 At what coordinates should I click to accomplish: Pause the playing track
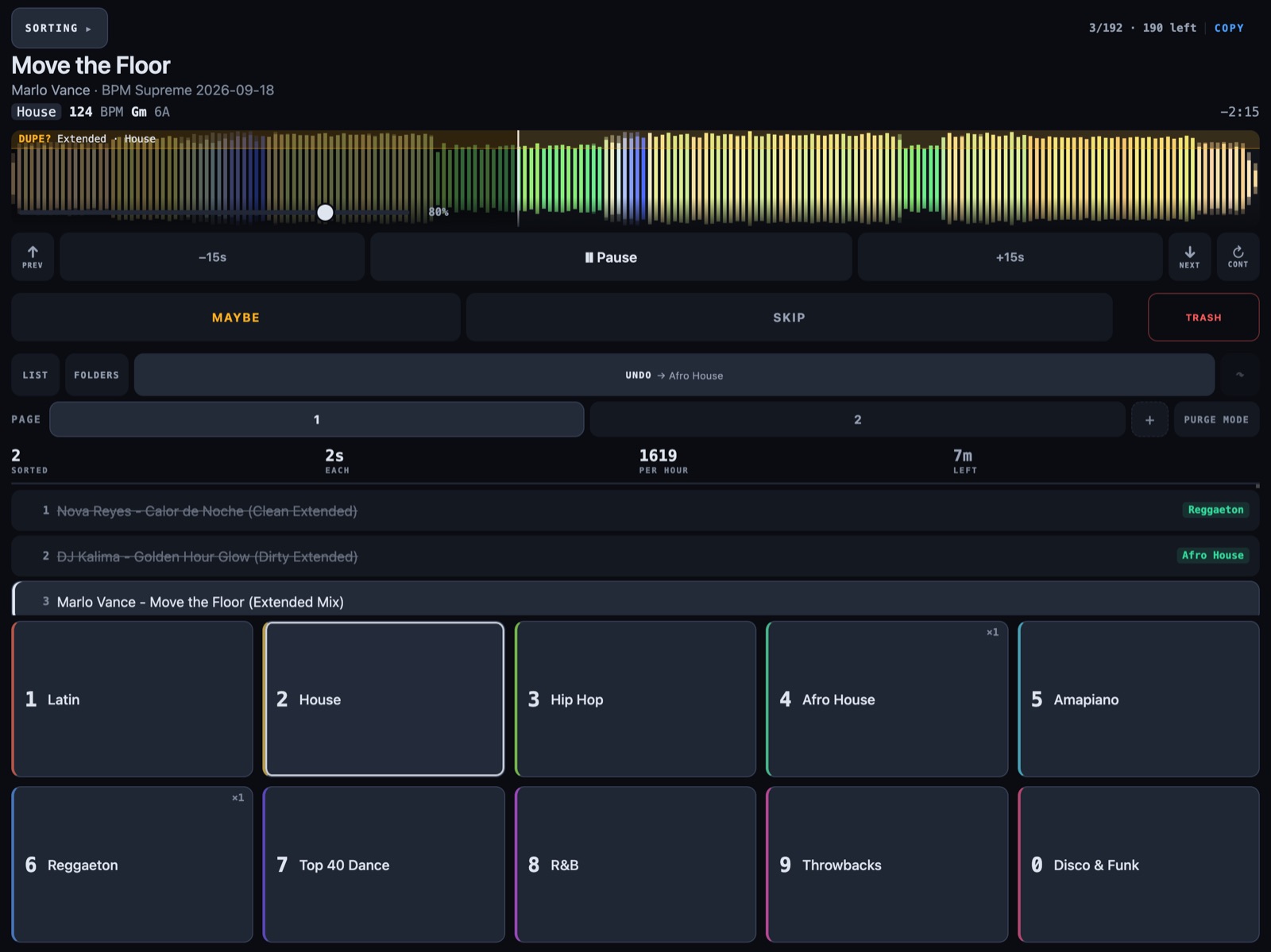pos(611,256)
